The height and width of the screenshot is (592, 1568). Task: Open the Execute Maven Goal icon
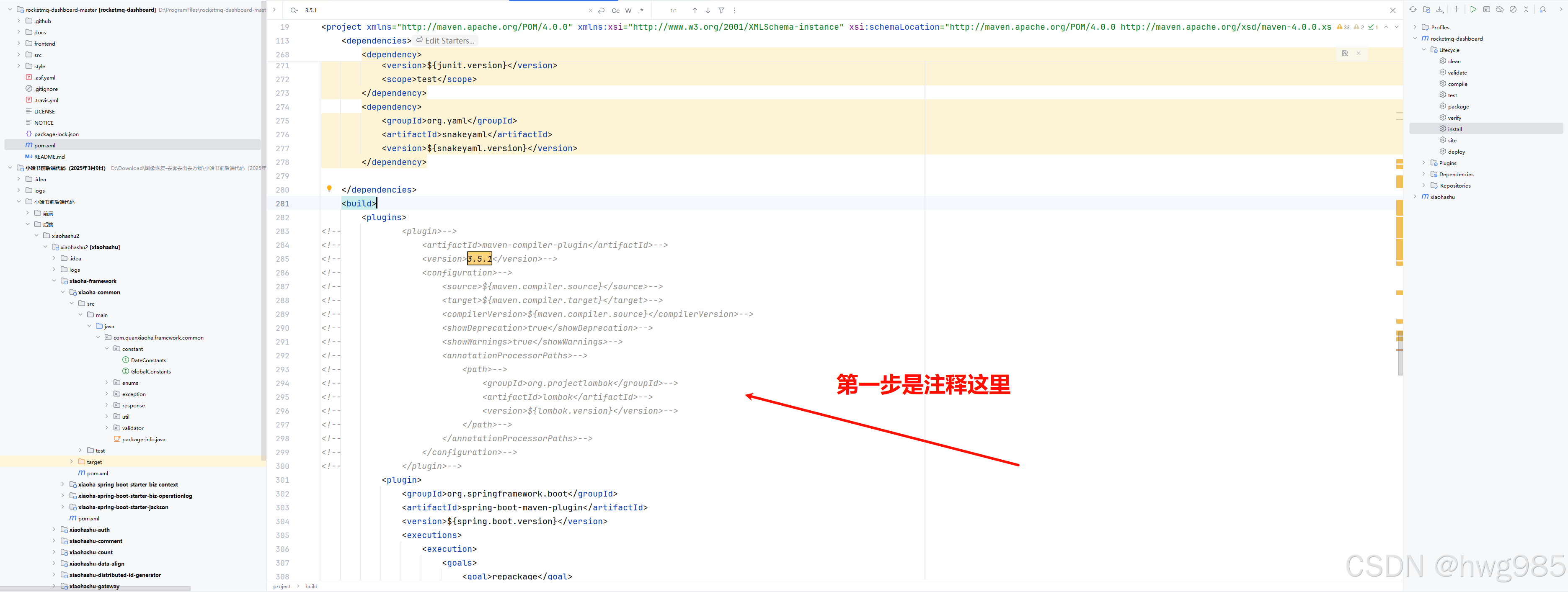(1487, 9)
